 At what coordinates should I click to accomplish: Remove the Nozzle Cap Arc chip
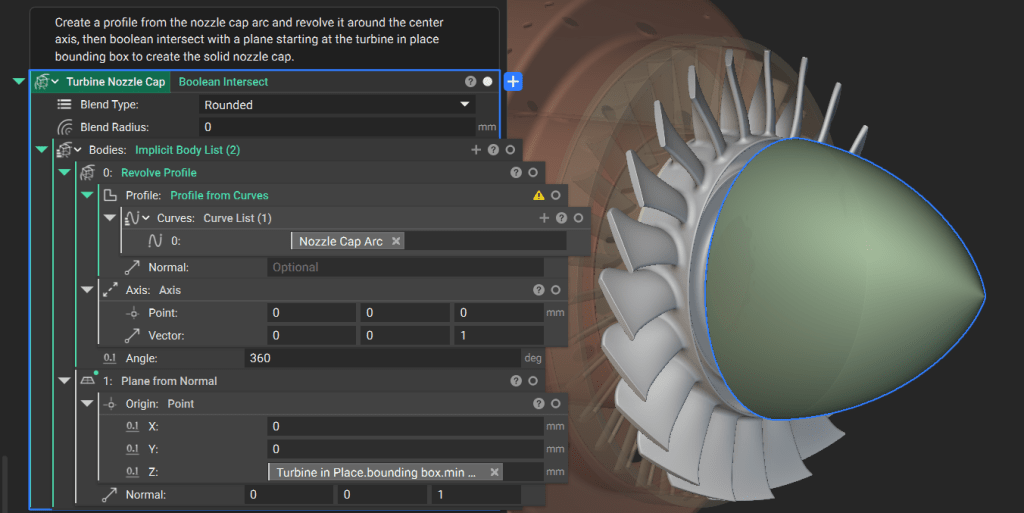pyautogui.click(x=396, y=241)
